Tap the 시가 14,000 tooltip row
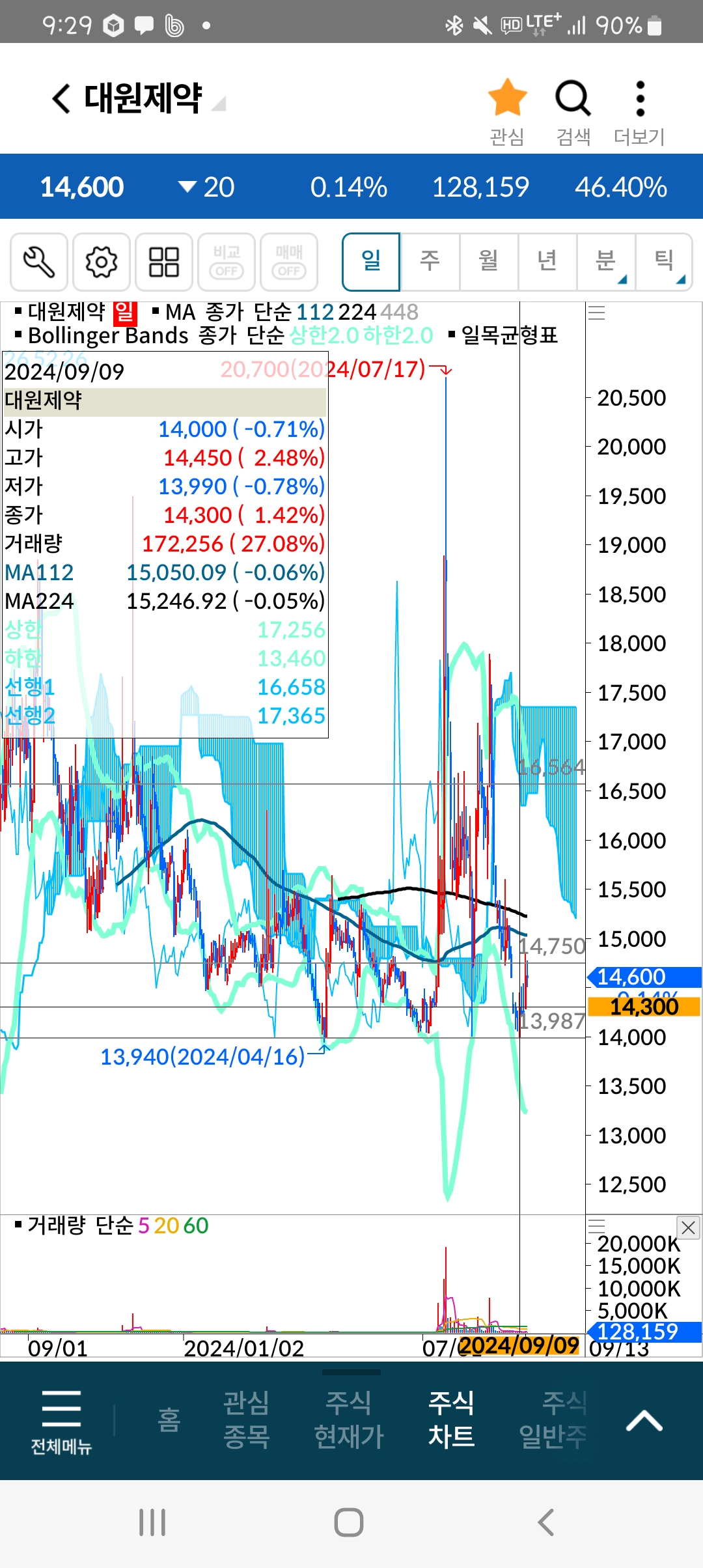The image size is (703, 1568). pyautogui.click(x=165, y=429)
